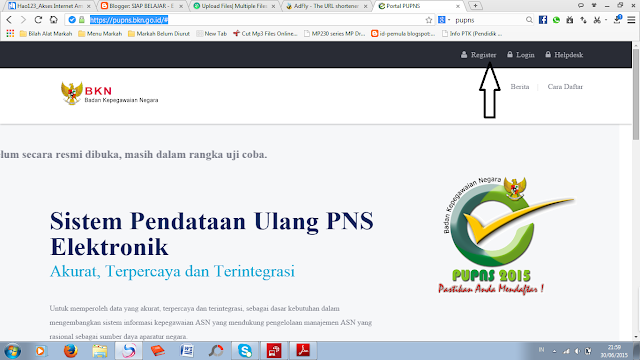Close the Portal PUPNS tab
The image size is (640, 360).
458,6
